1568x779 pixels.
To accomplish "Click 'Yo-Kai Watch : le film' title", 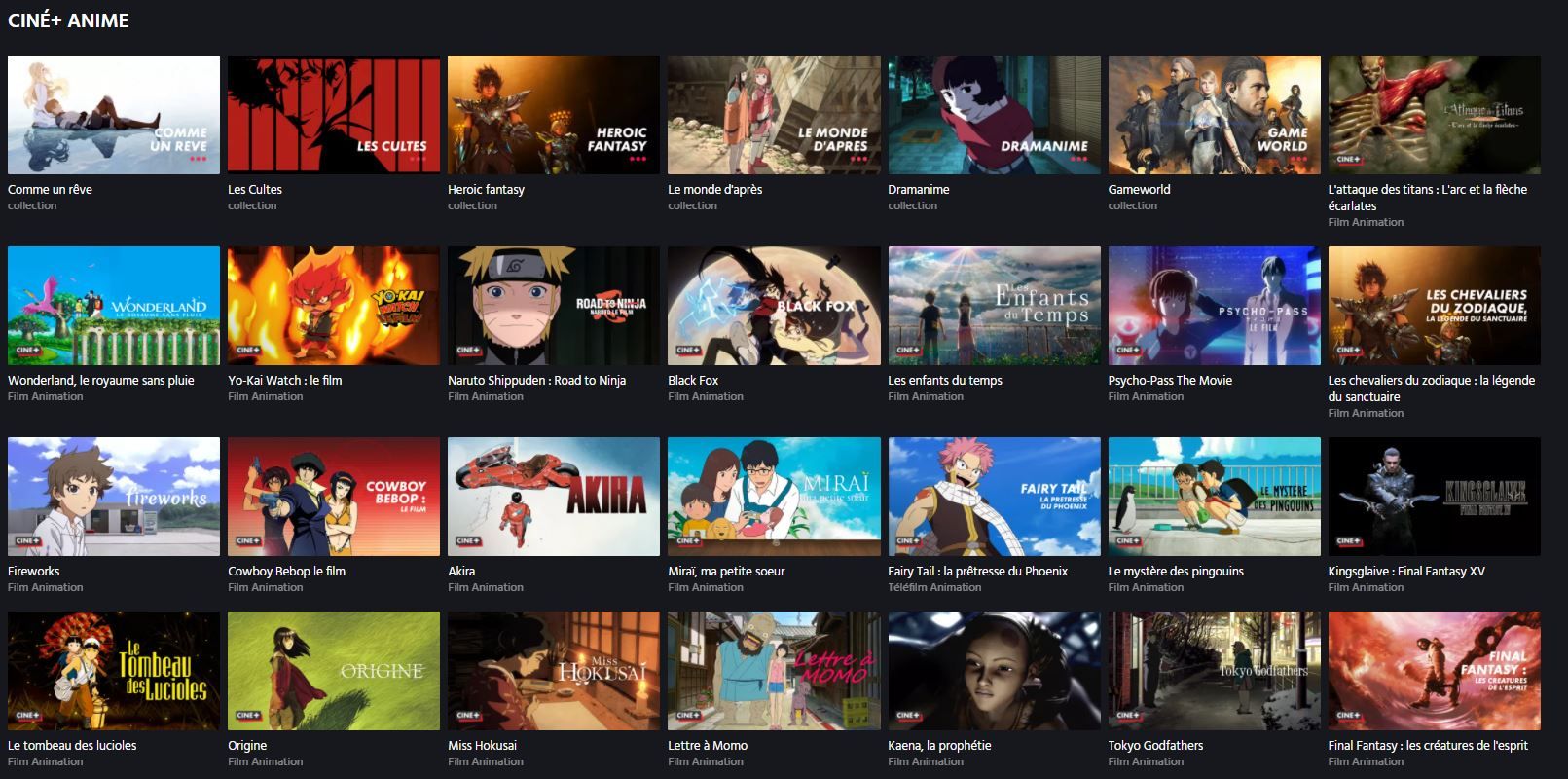I will tap(285, 380).
